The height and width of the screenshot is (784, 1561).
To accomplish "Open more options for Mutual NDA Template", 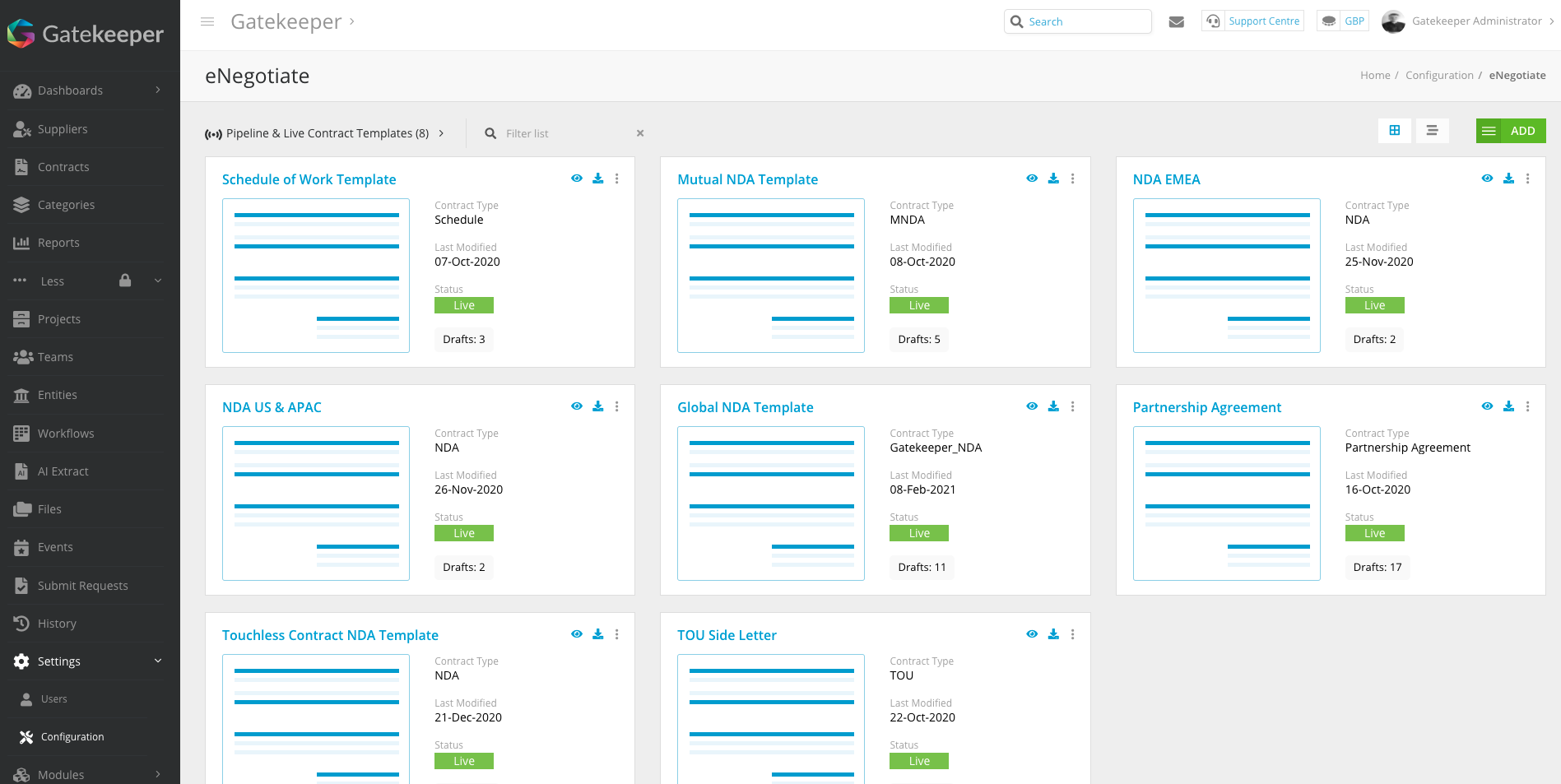I will click(x=1072, y=179).
